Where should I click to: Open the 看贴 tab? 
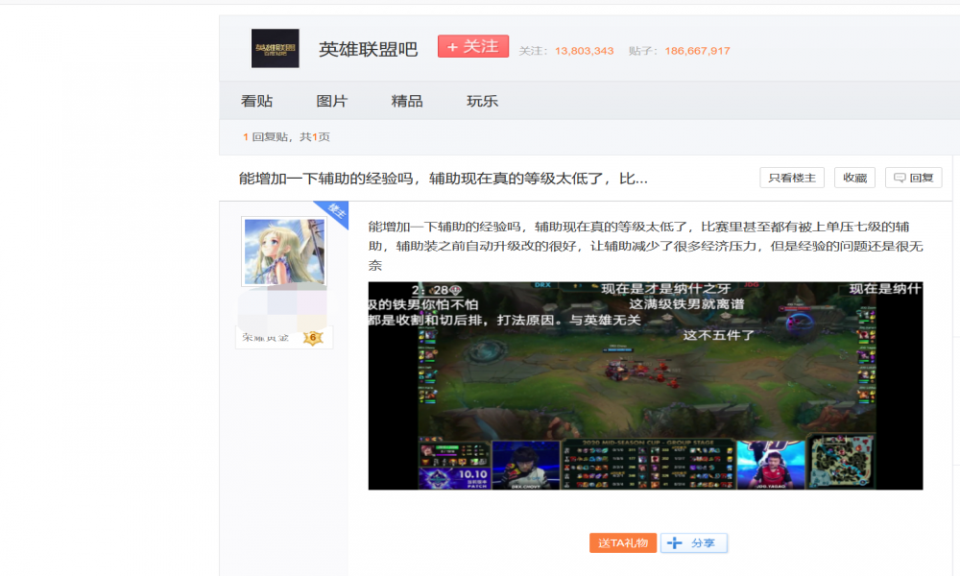pyautogui.click(x=257, y=101)
